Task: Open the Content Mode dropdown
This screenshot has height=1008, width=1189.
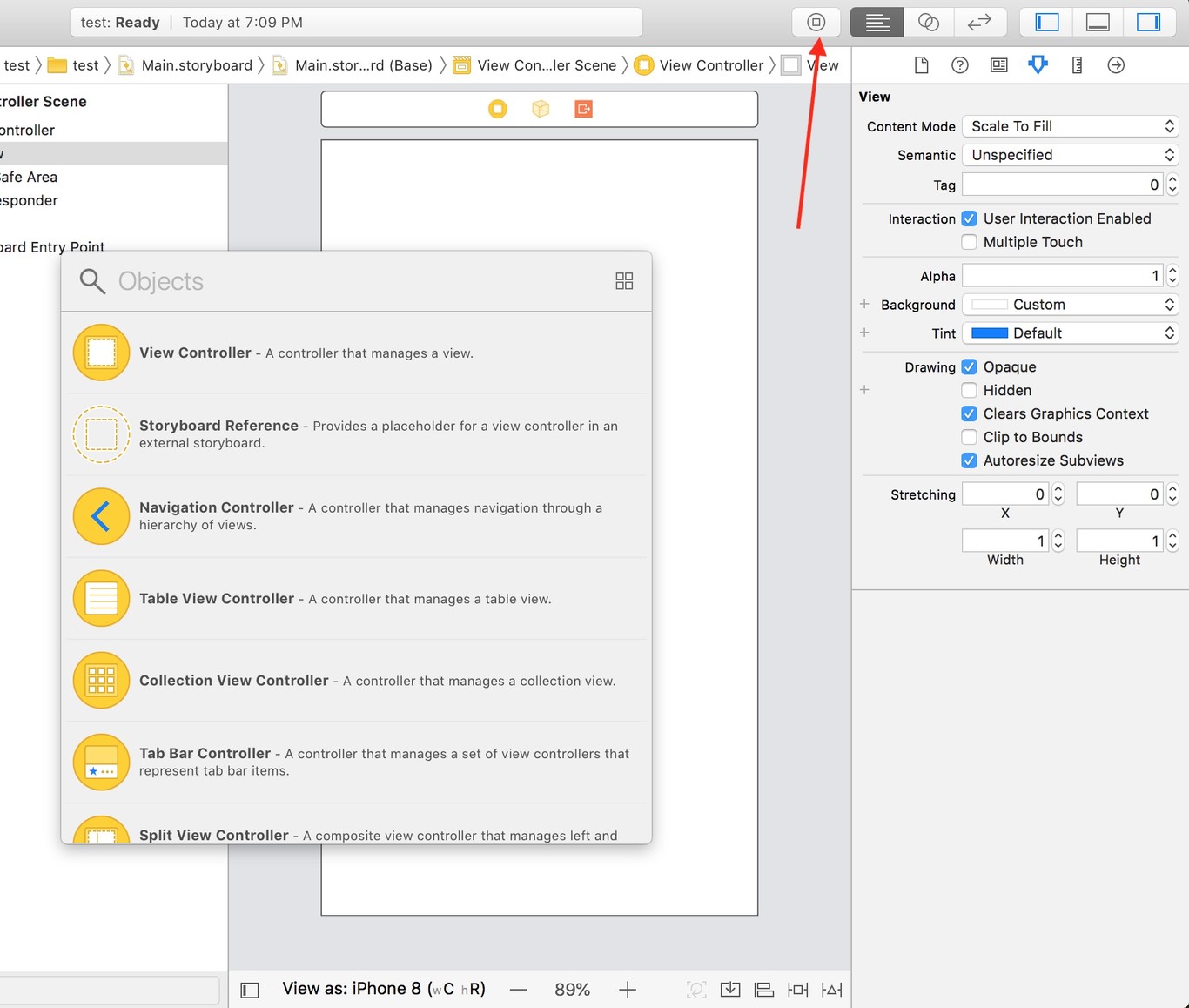Action: [1070, 126]
